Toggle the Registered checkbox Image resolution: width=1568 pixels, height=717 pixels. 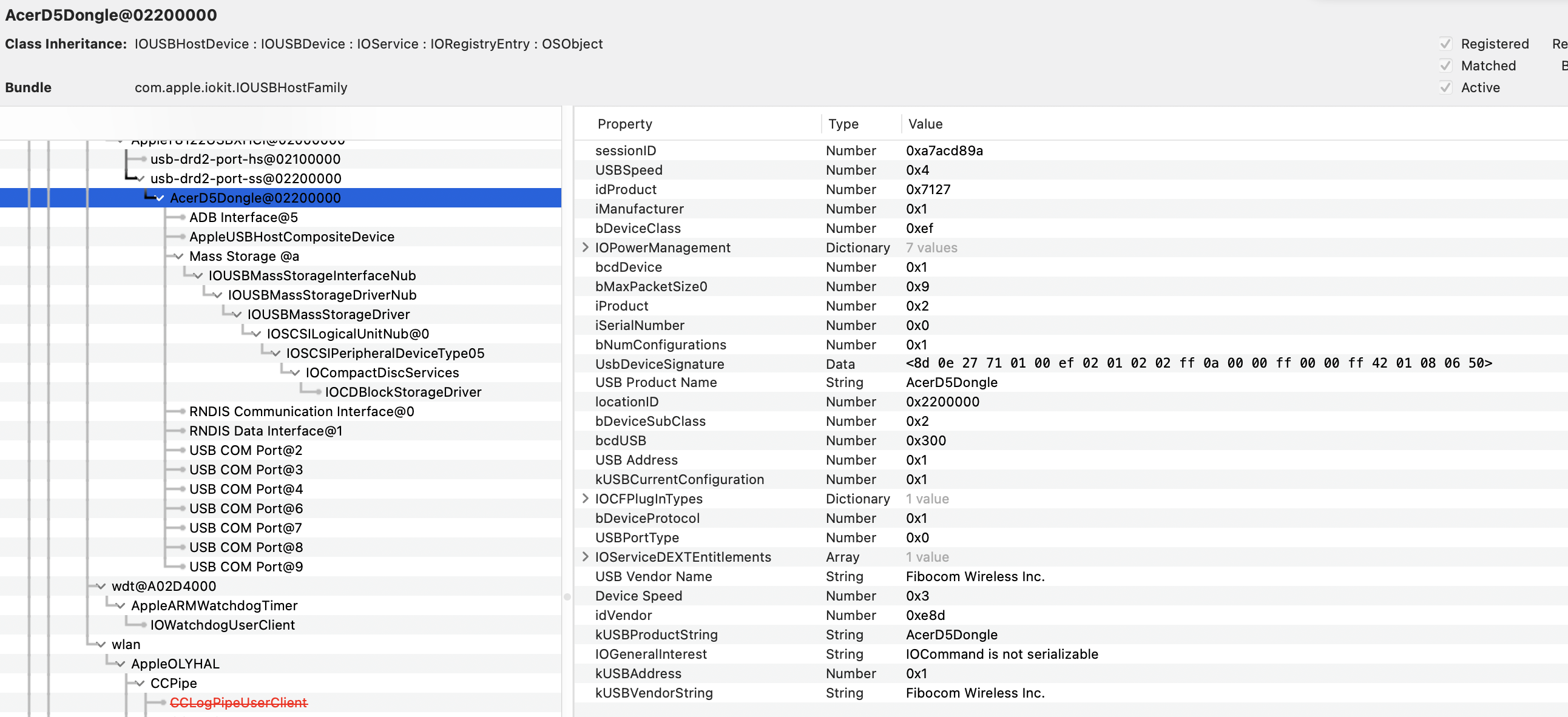click(1445, 44)
